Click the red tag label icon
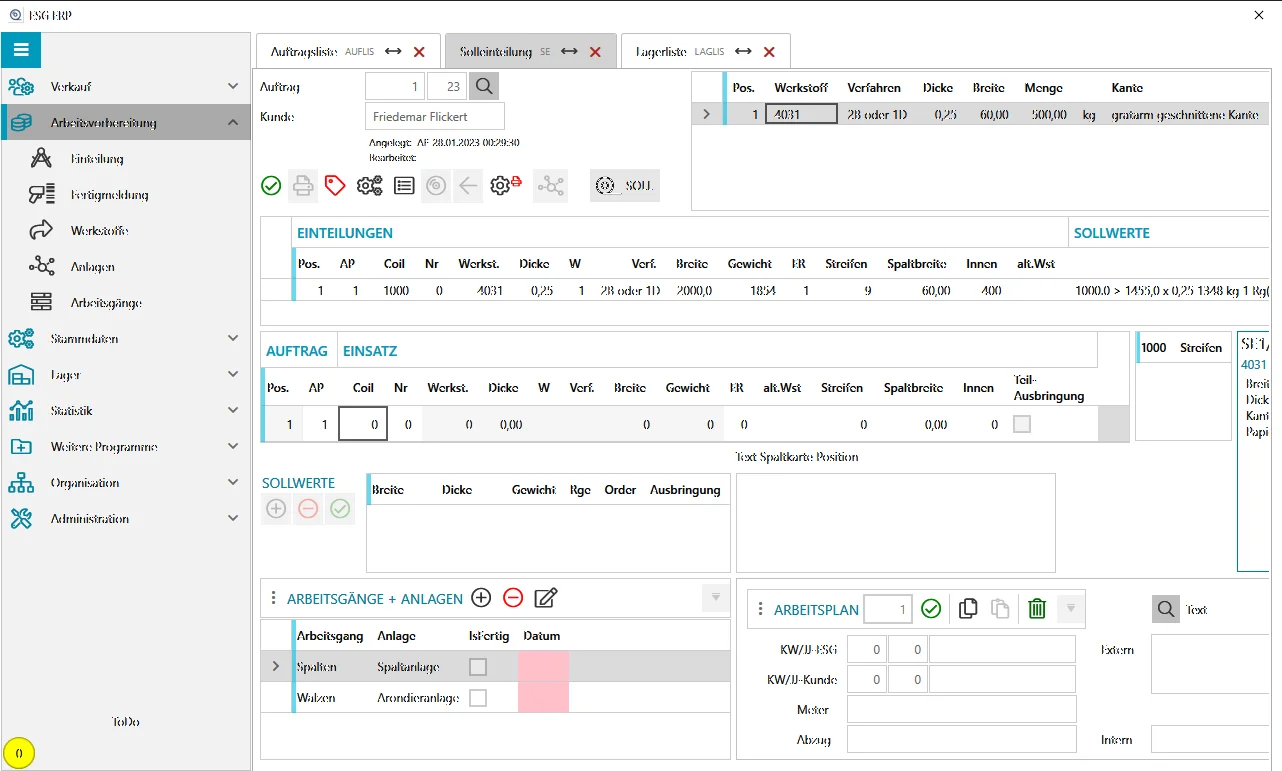 (335, 185)
